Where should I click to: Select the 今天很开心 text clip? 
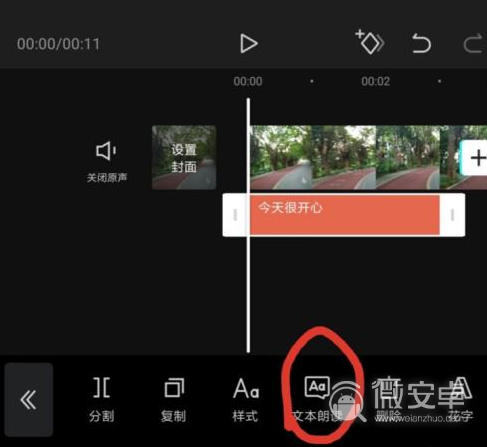pos(345,215)
